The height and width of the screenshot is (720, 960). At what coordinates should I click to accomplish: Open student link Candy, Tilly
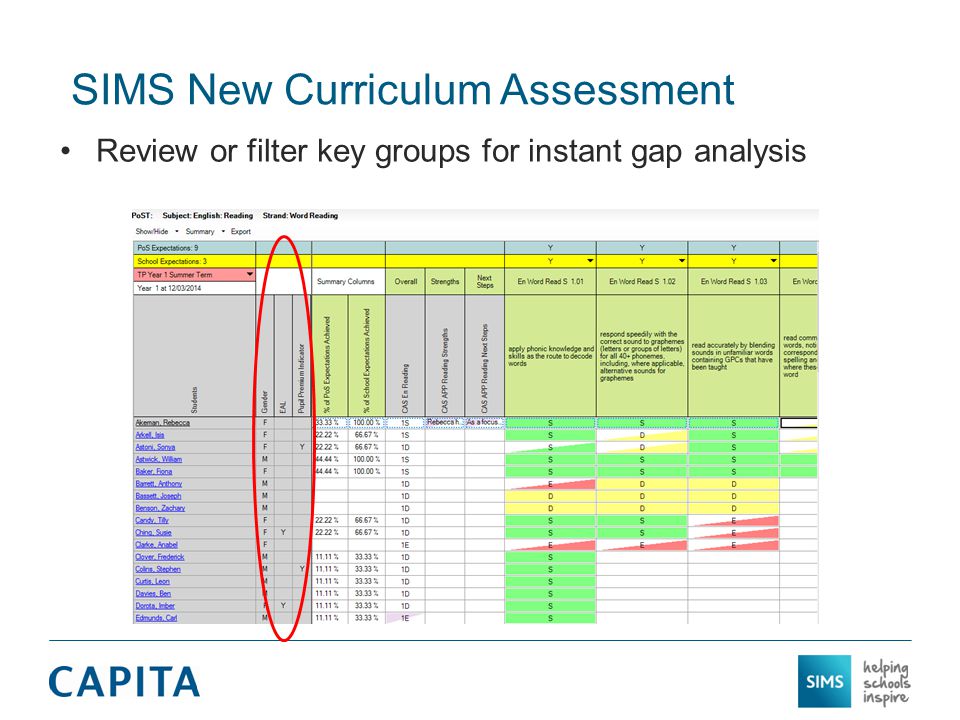tap(151, 520)
